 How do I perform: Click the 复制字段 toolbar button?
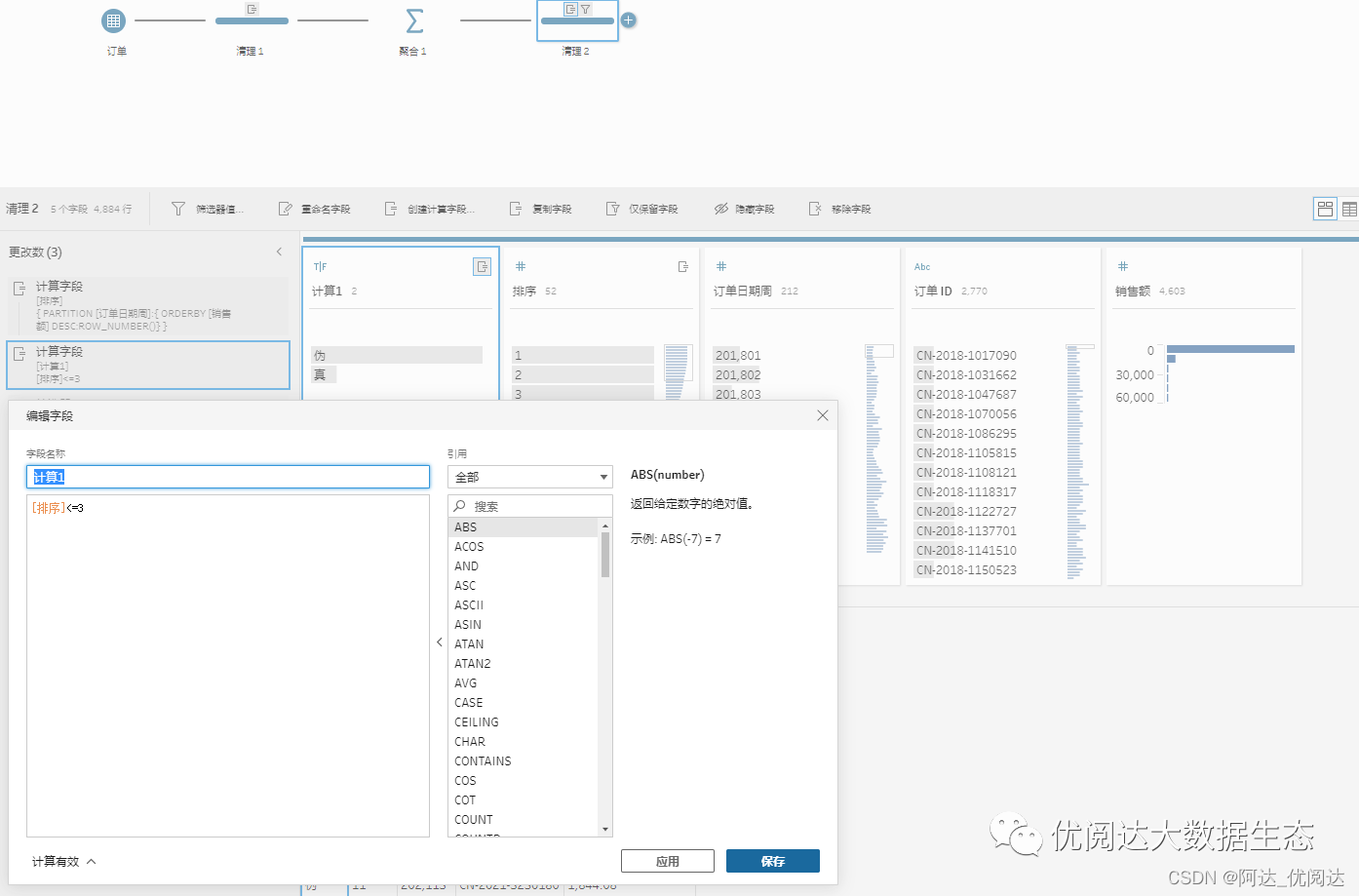(x=540, y=209)
